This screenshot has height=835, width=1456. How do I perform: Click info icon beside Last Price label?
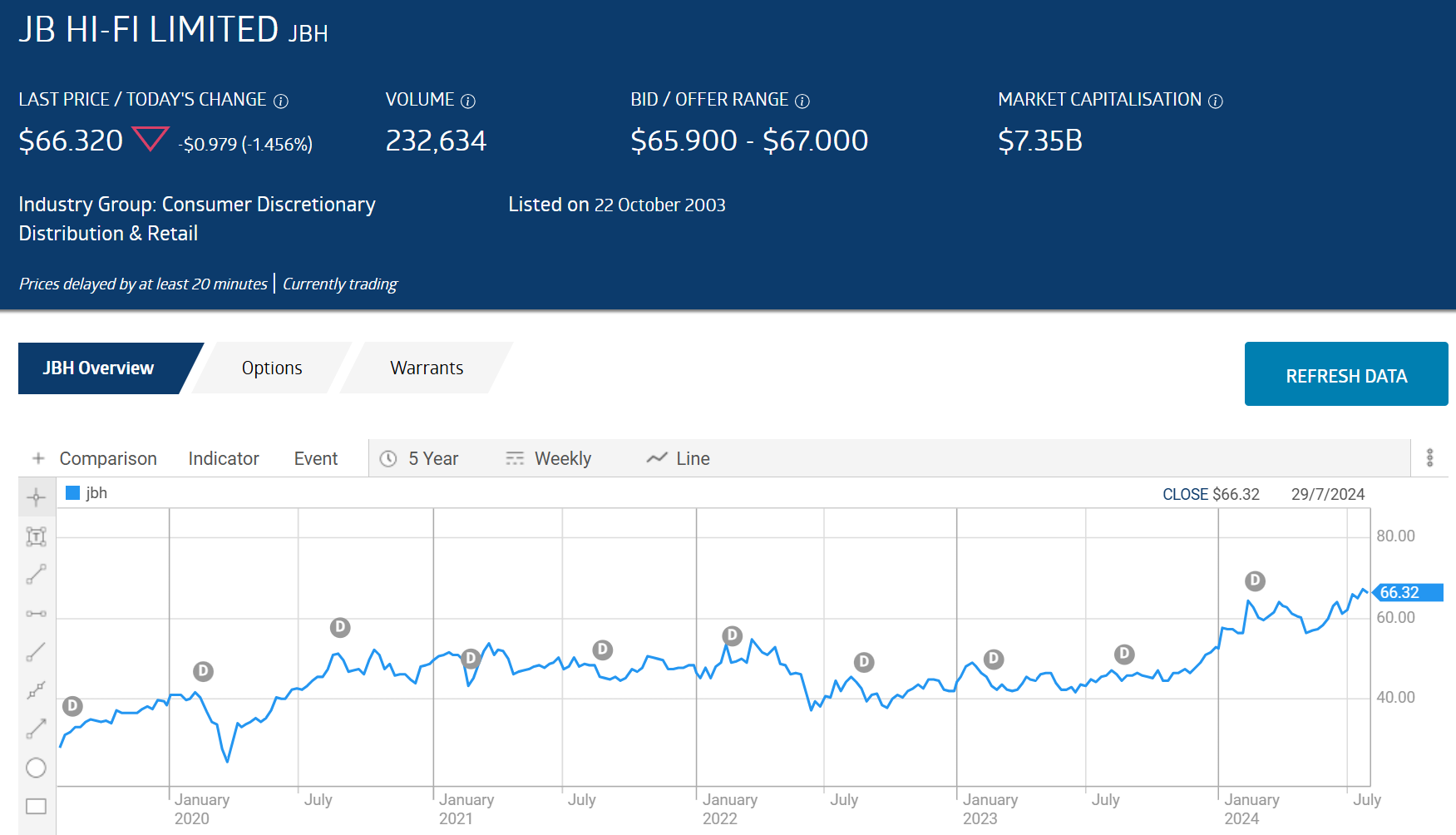281,101
